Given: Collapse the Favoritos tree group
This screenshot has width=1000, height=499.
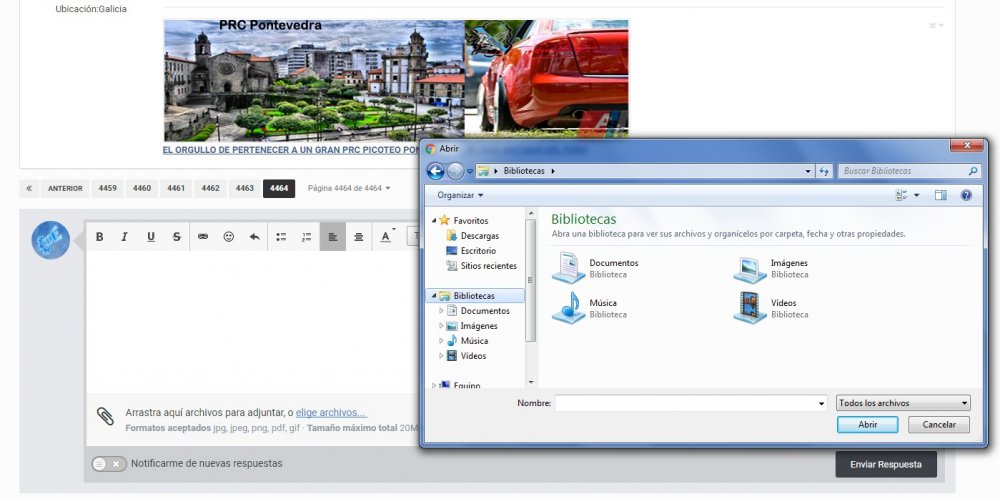Looking at the screenshot, I should click(435, 221).
